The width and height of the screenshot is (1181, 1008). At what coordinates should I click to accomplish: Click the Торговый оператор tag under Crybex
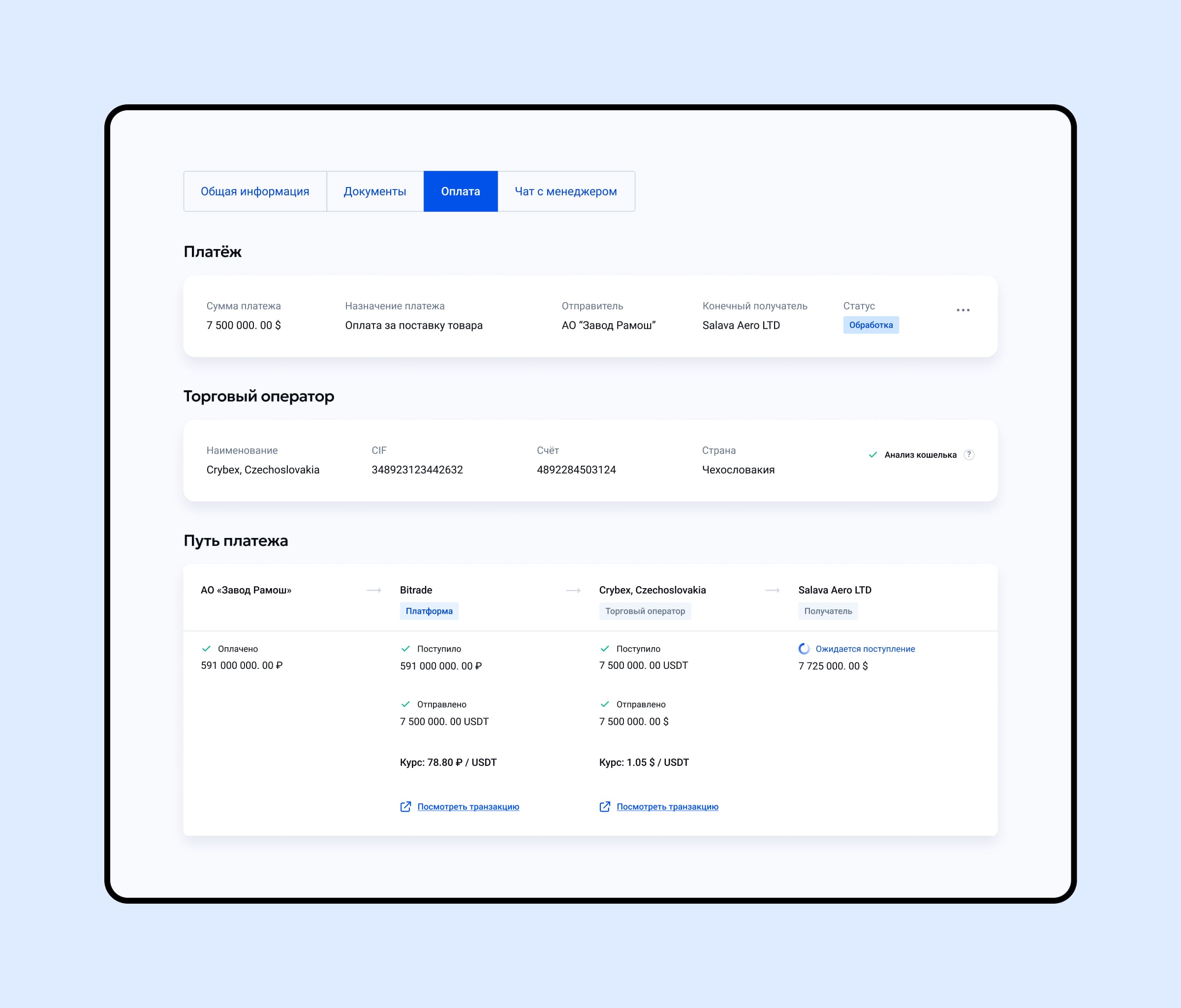[645, 611]
